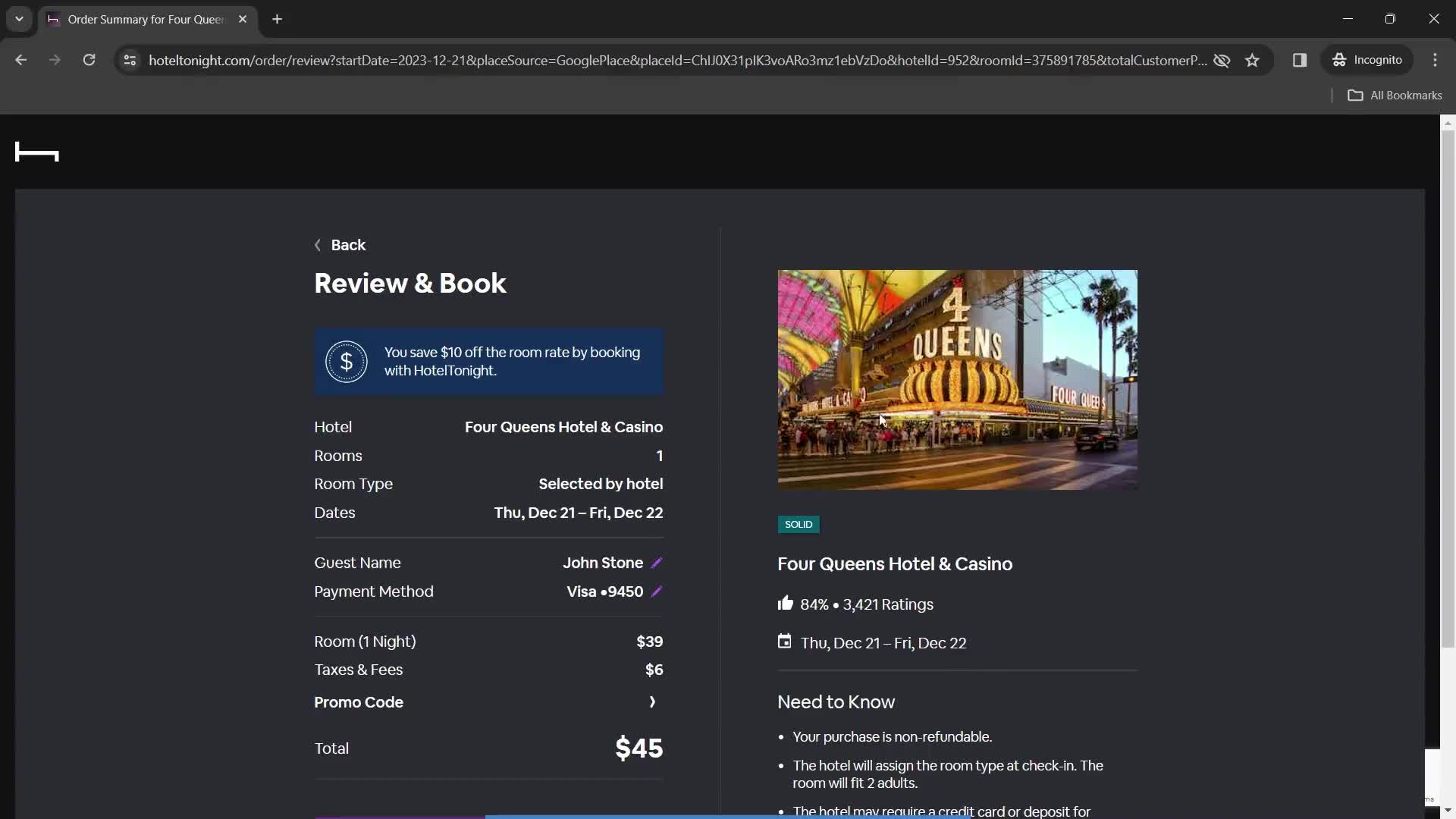Open the Chrome three-dot menu
This screenshot has height=819, width=1456.
pos(1436,60)
